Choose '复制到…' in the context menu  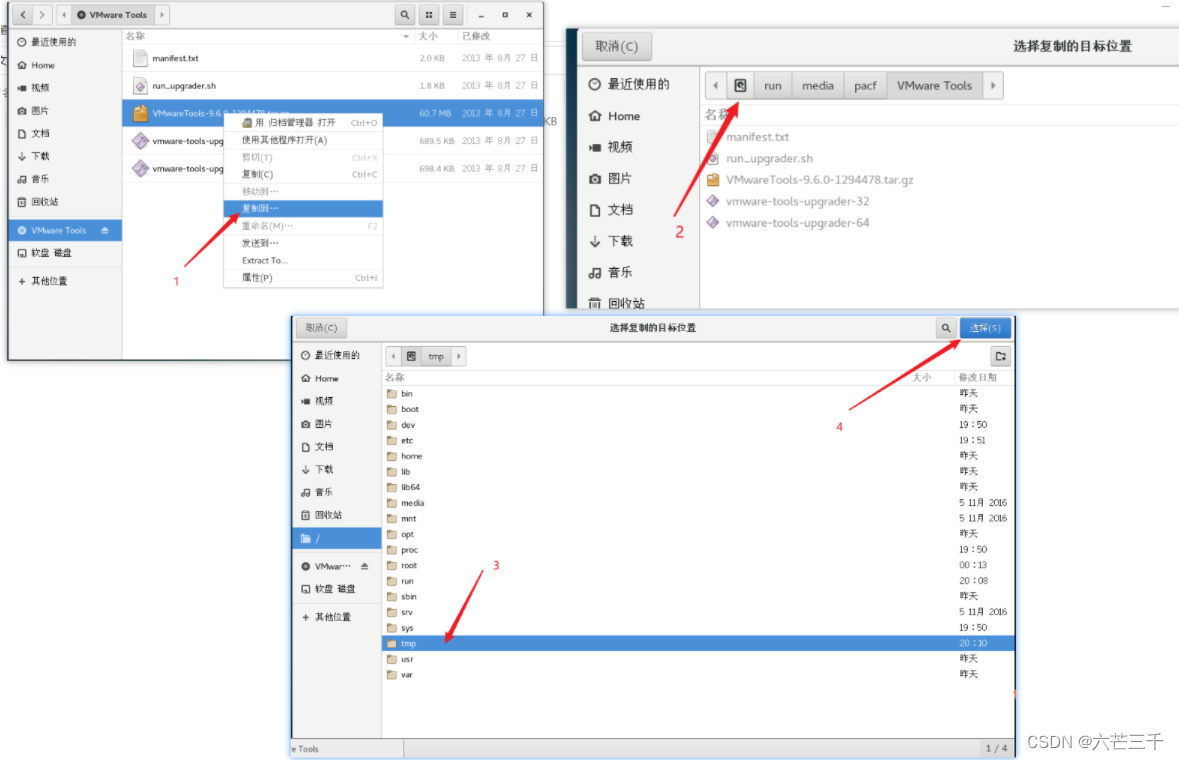point(303,208)
